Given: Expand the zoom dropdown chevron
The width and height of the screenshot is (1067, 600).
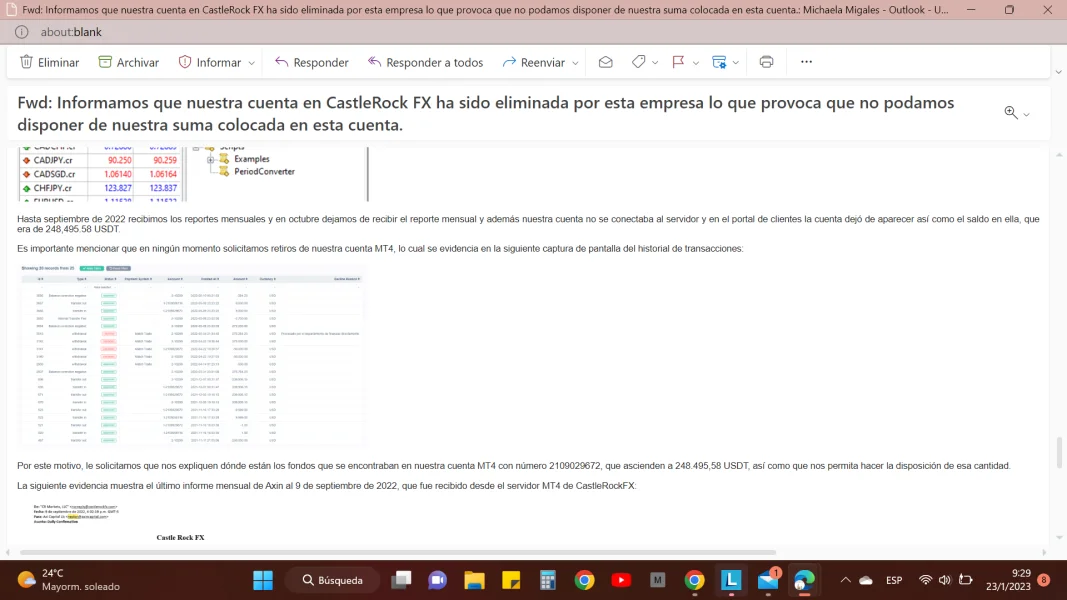Looking at the screenshot, I should [1026, 114].
